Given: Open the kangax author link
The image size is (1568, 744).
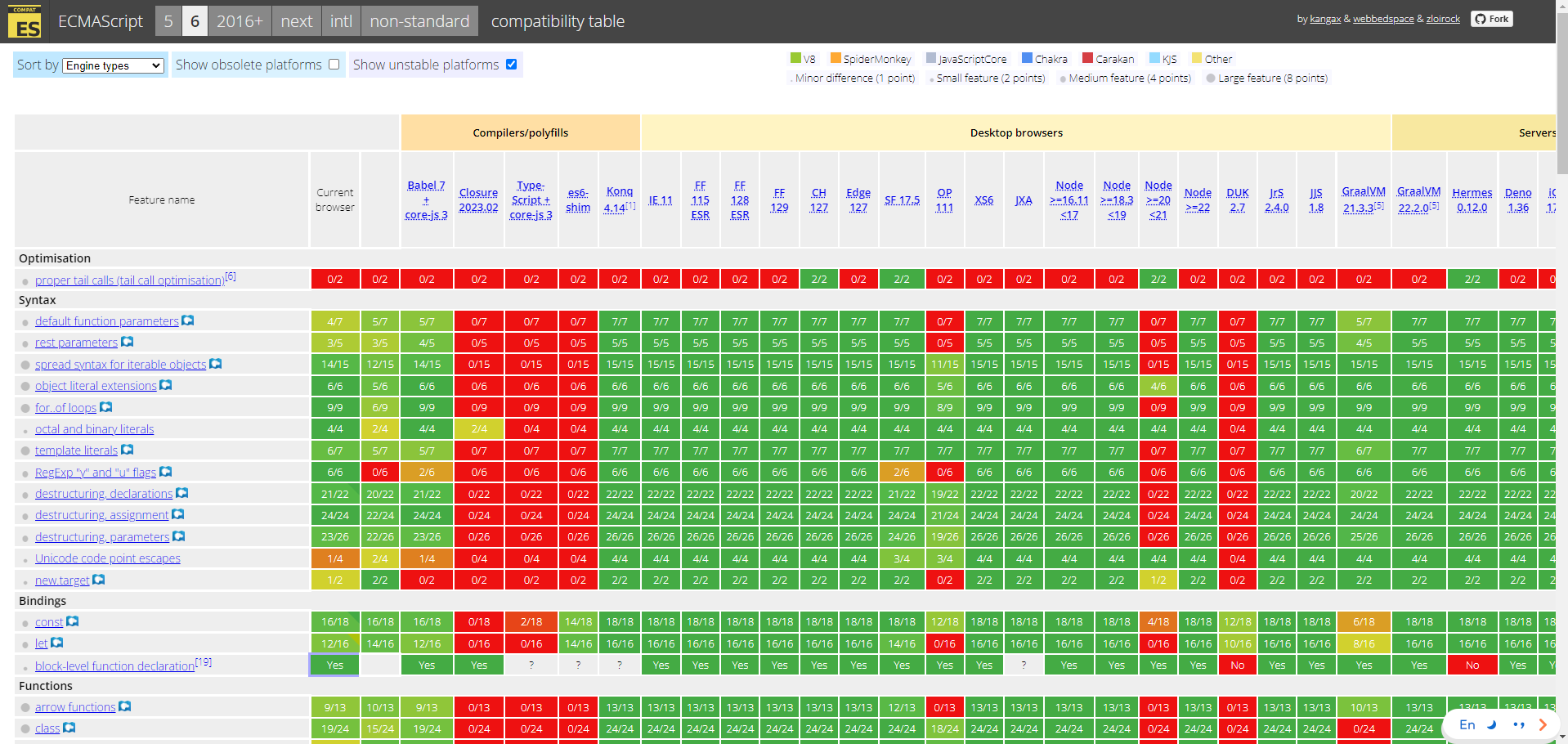Looking at the screenshot, I should pyautogui.click(x=1325, y=19).
